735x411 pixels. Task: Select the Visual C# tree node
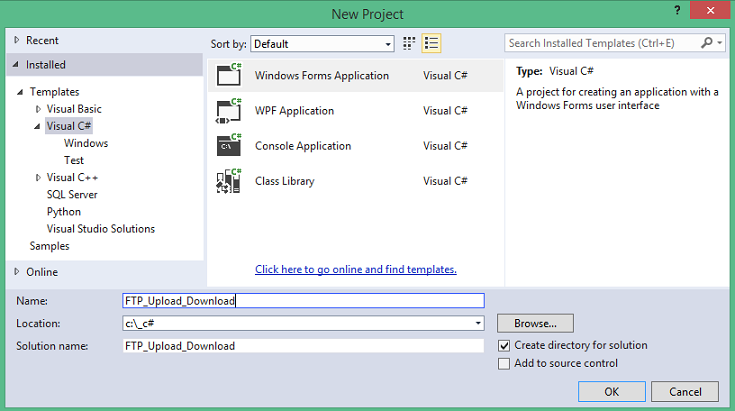pyautogui.click(x=68, y=126)
